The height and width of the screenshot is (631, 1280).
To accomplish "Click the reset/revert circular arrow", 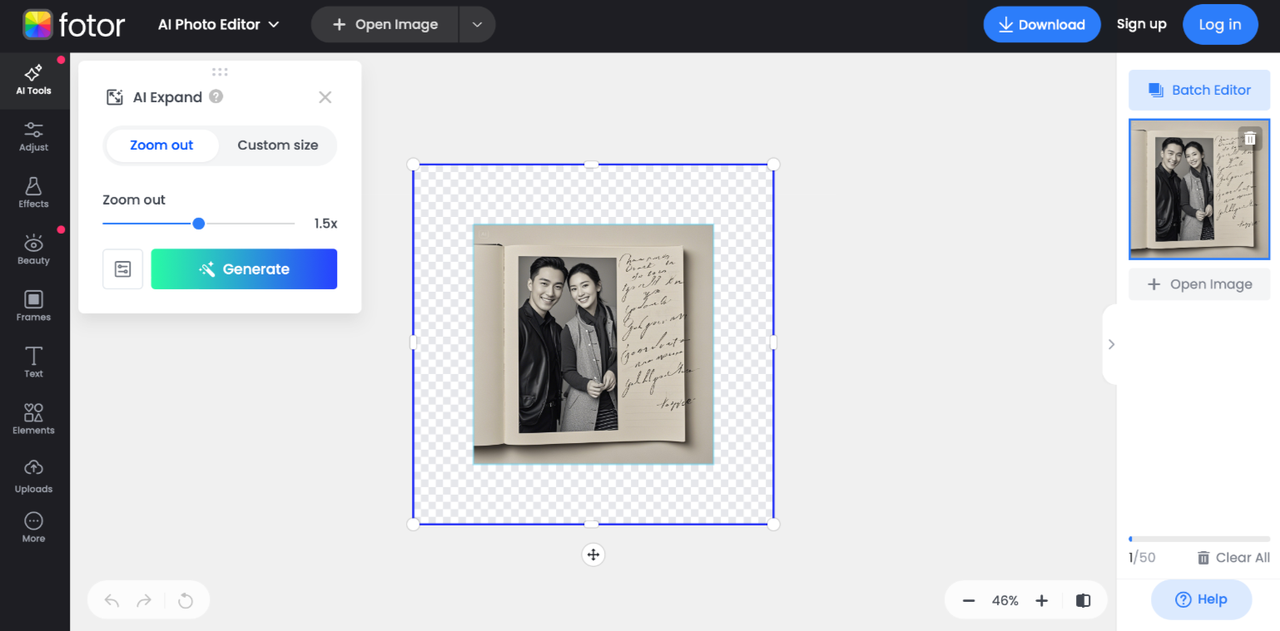I will click(x=185, y=601).
